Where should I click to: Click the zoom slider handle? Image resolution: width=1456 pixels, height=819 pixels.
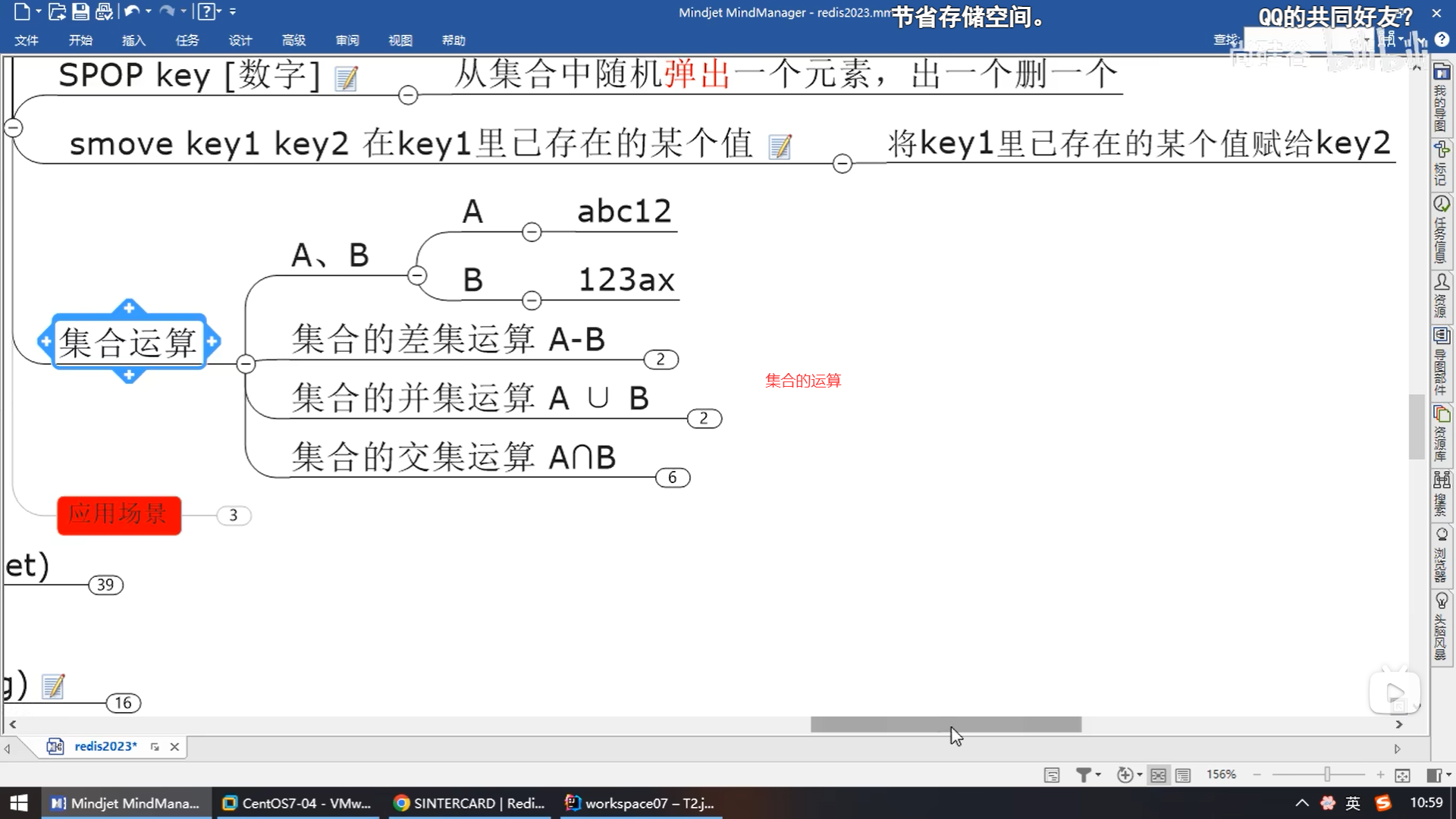1327,774
